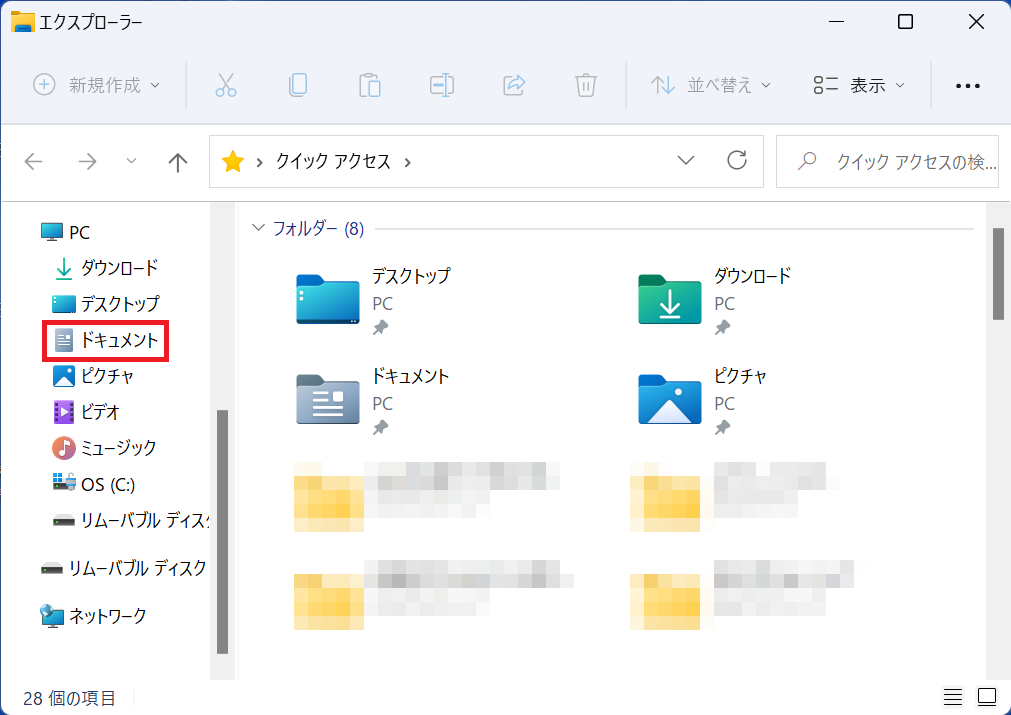Click the エクスプローラー title bar folder icon

click(x=23, y=22)
